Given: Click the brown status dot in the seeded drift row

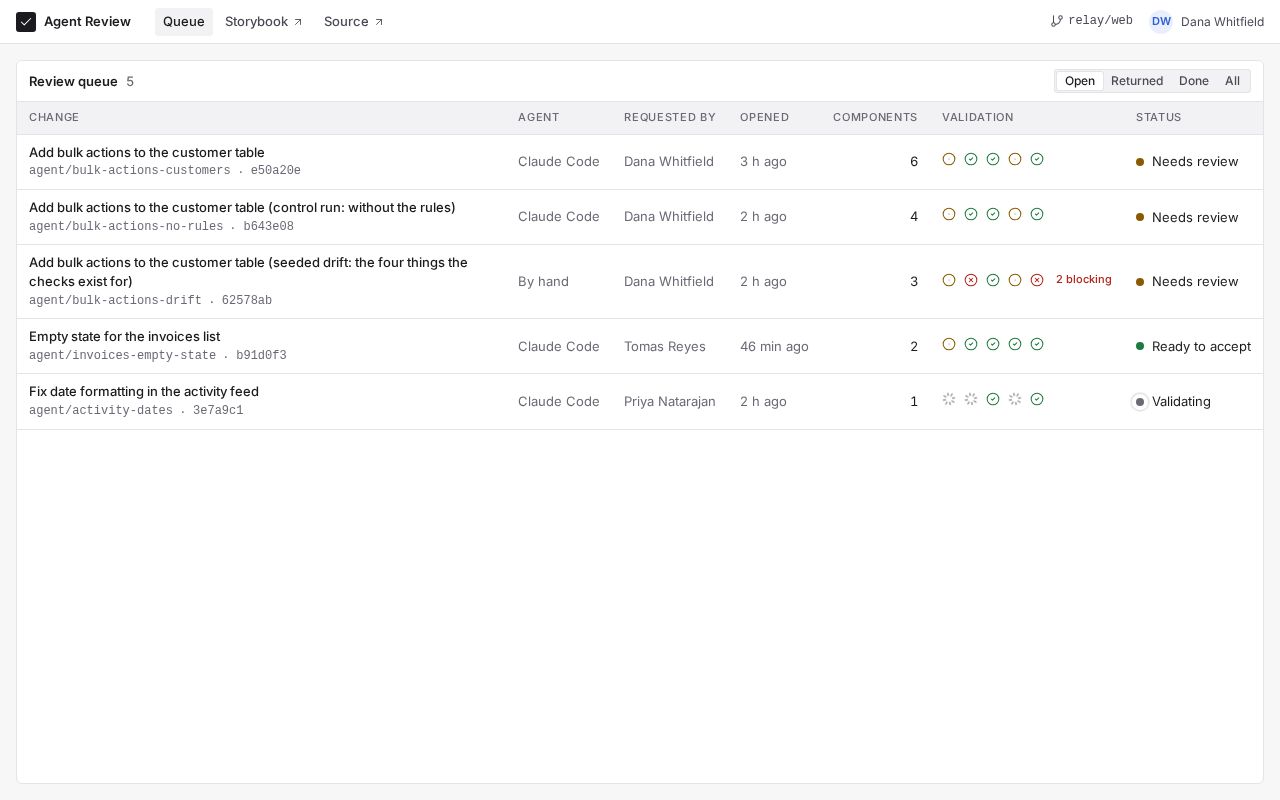Looking at the screenshot, I should pos(1140,282).
